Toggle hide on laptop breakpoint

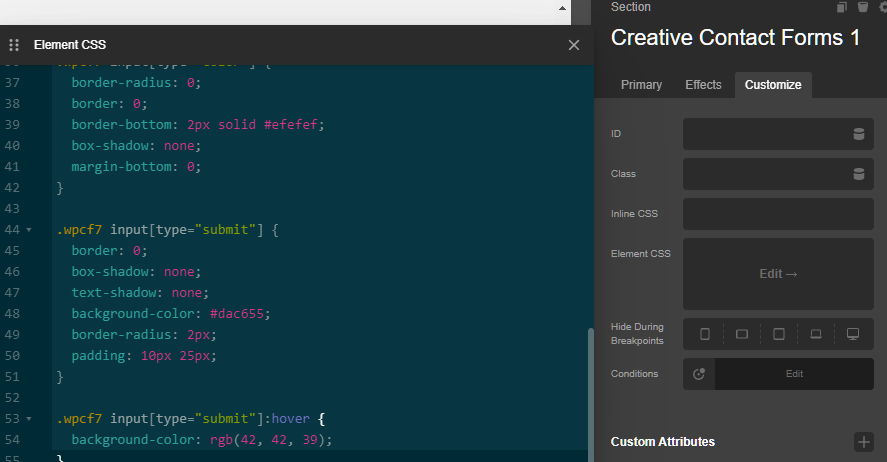point(816,334)
